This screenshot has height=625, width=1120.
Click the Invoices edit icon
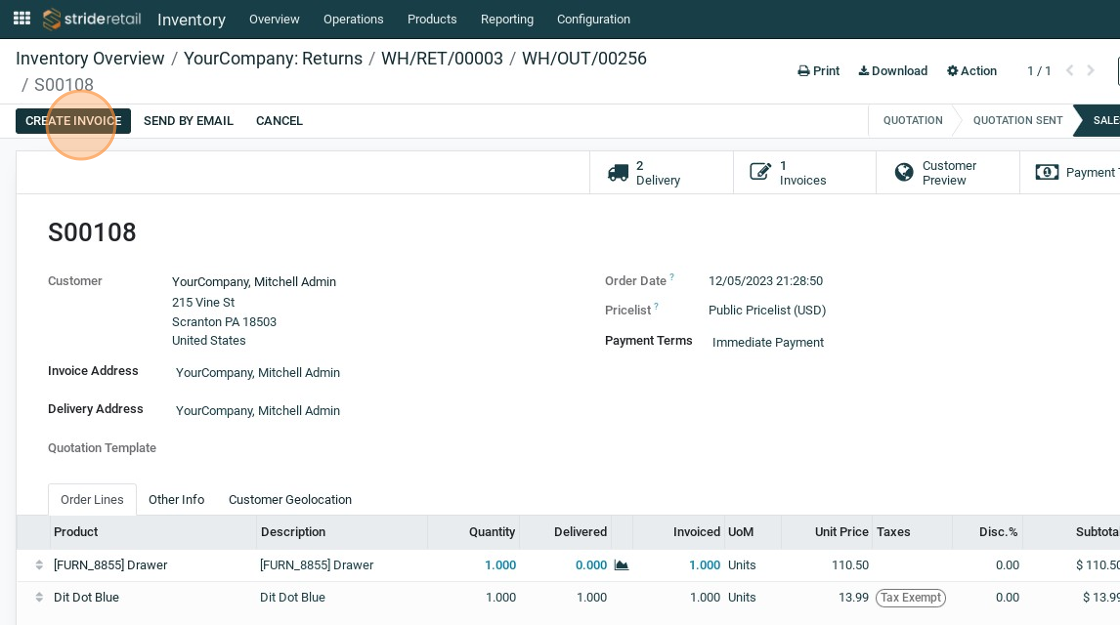coord(761,173)
